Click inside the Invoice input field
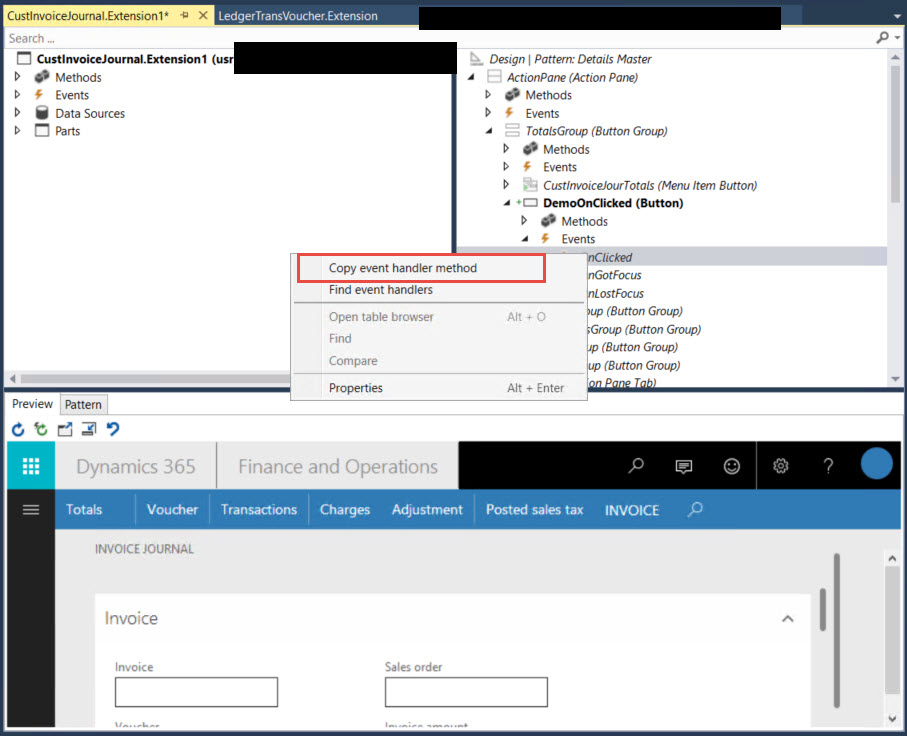Image resolution: width=907 pixels, height=736 pixels. tap(195, 691)
